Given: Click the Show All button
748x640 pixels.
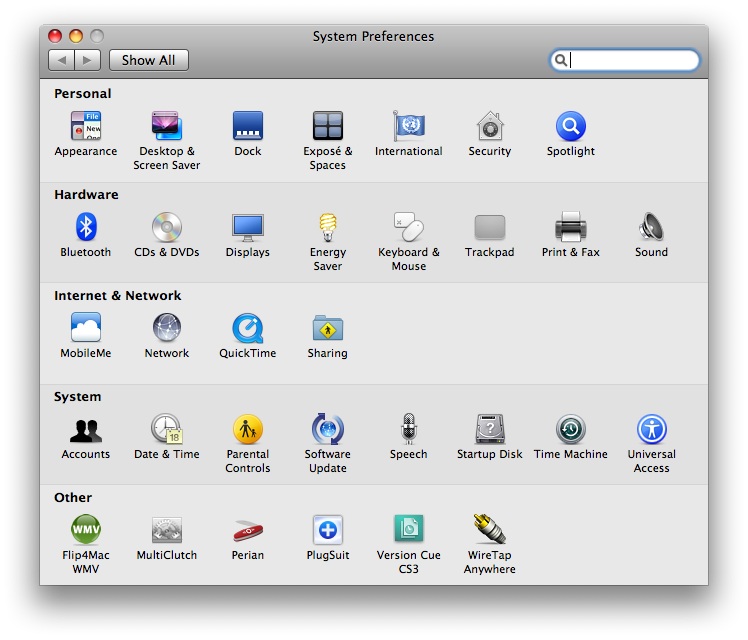Looking at the screenshot, I should click(148, 60).
